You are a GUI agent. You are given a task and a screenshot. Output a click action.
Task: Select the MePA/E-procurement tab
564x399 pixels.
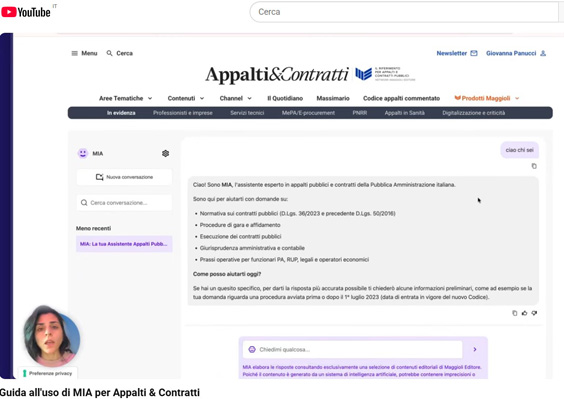pyautogui.click(x=308, y=113)
